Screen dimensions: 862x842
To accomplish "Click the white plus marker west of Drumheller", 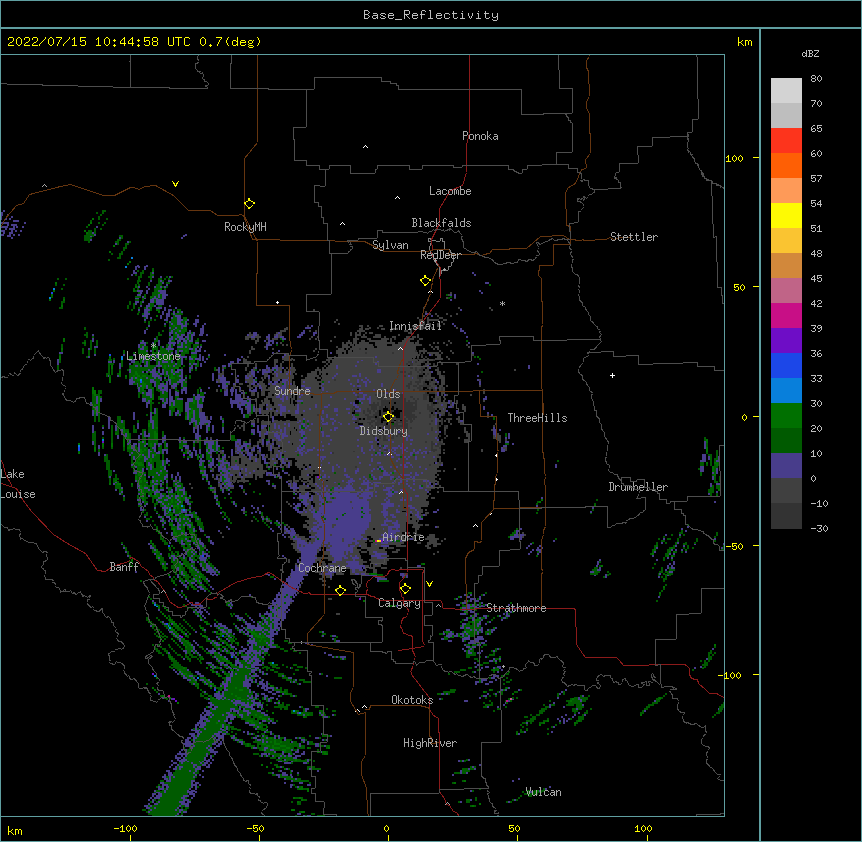I will 612,375.
